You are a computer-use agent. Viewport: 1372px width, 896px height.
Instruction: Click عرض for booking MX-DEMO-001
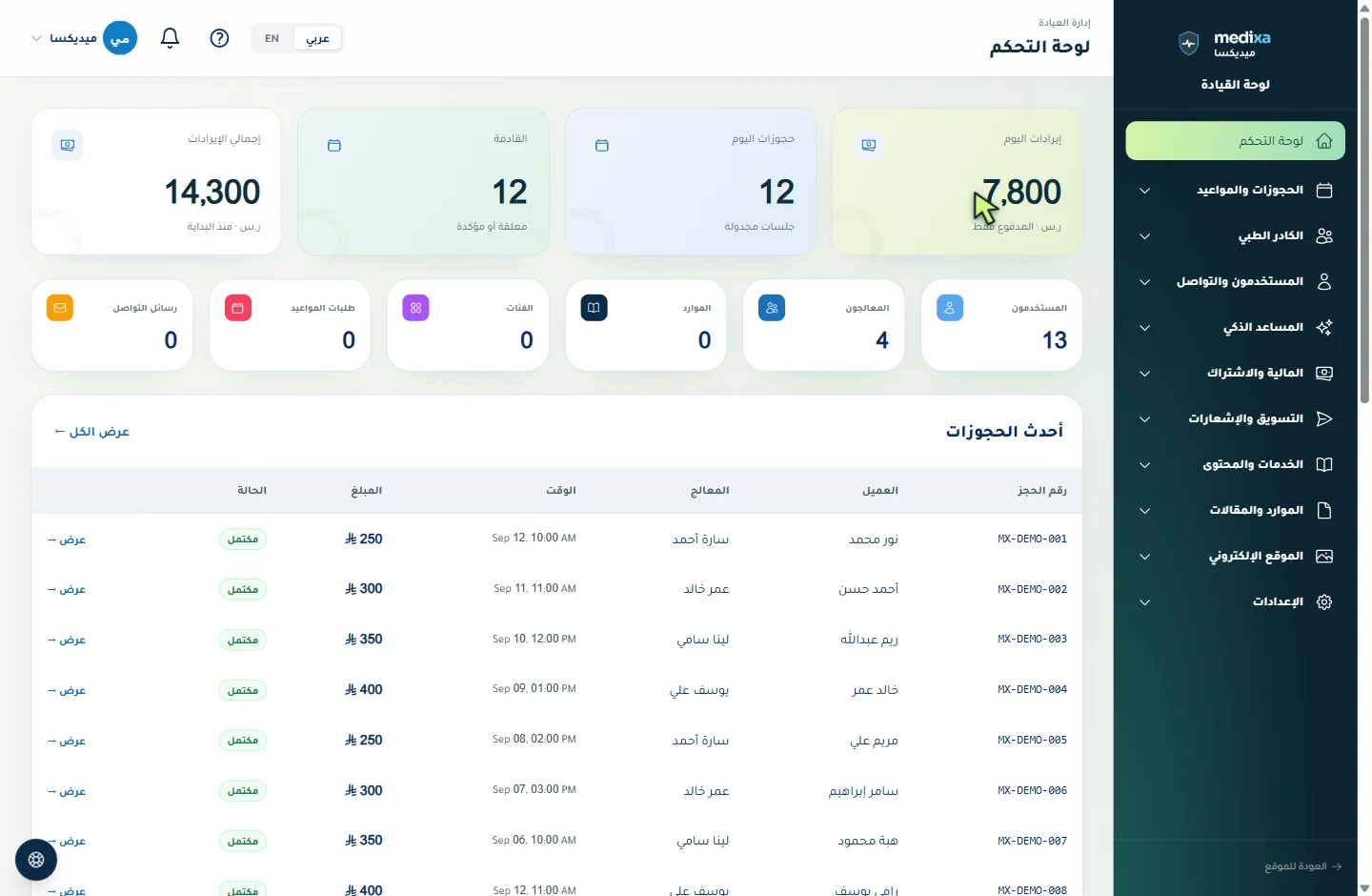[x=67, y=540]
